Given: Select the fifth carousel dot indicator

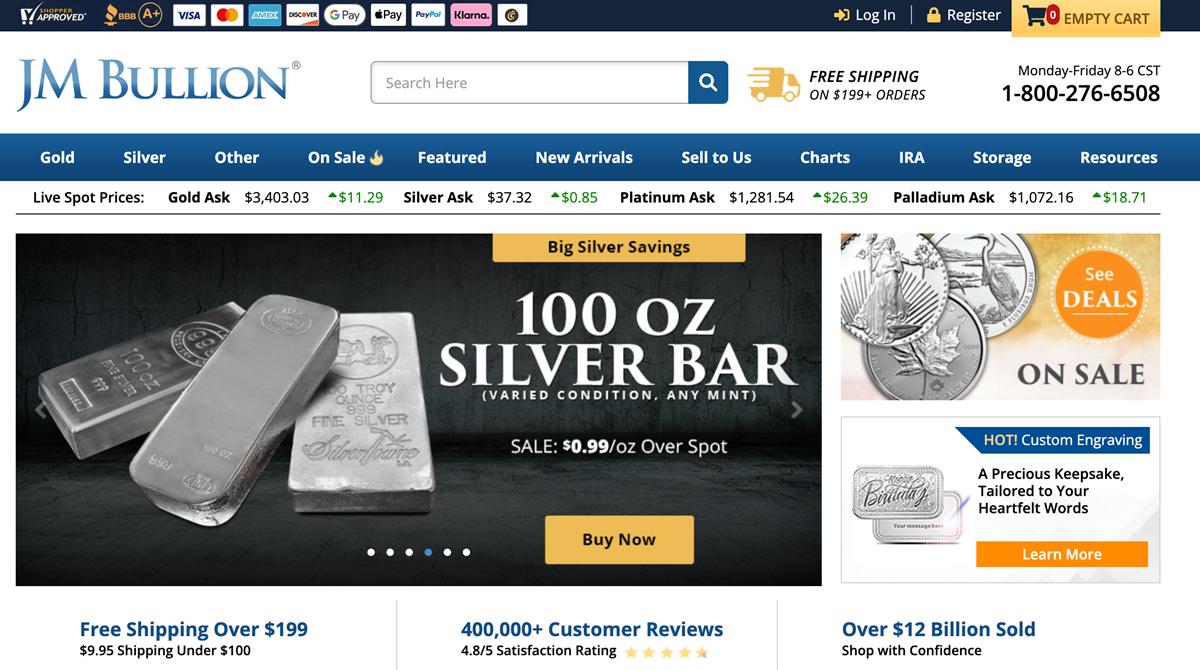Looking at the screenshot, I should [447, 552].
